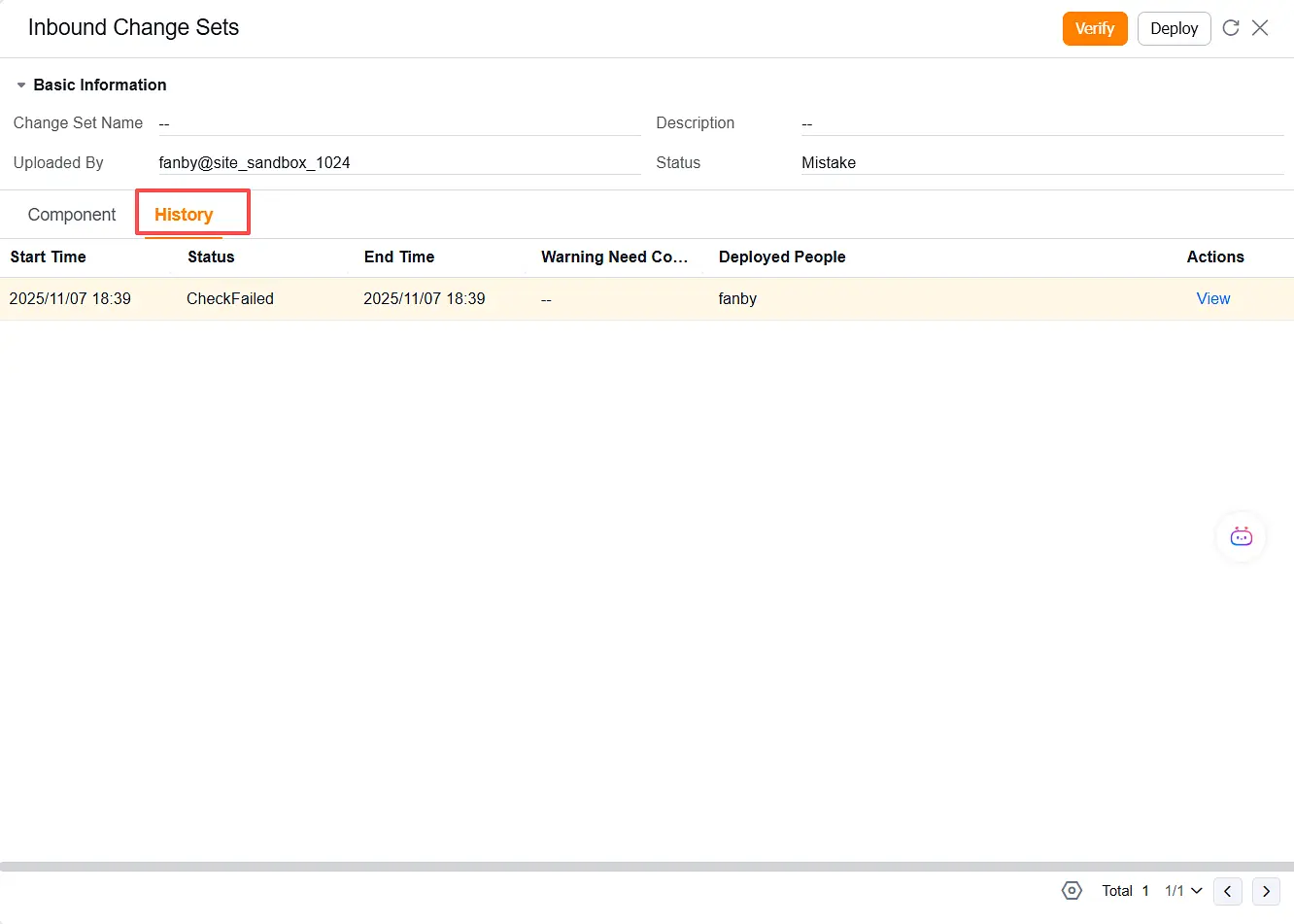Click the fanby deployed people cell
1294x924 pixels.
click(x=737, y=298)
